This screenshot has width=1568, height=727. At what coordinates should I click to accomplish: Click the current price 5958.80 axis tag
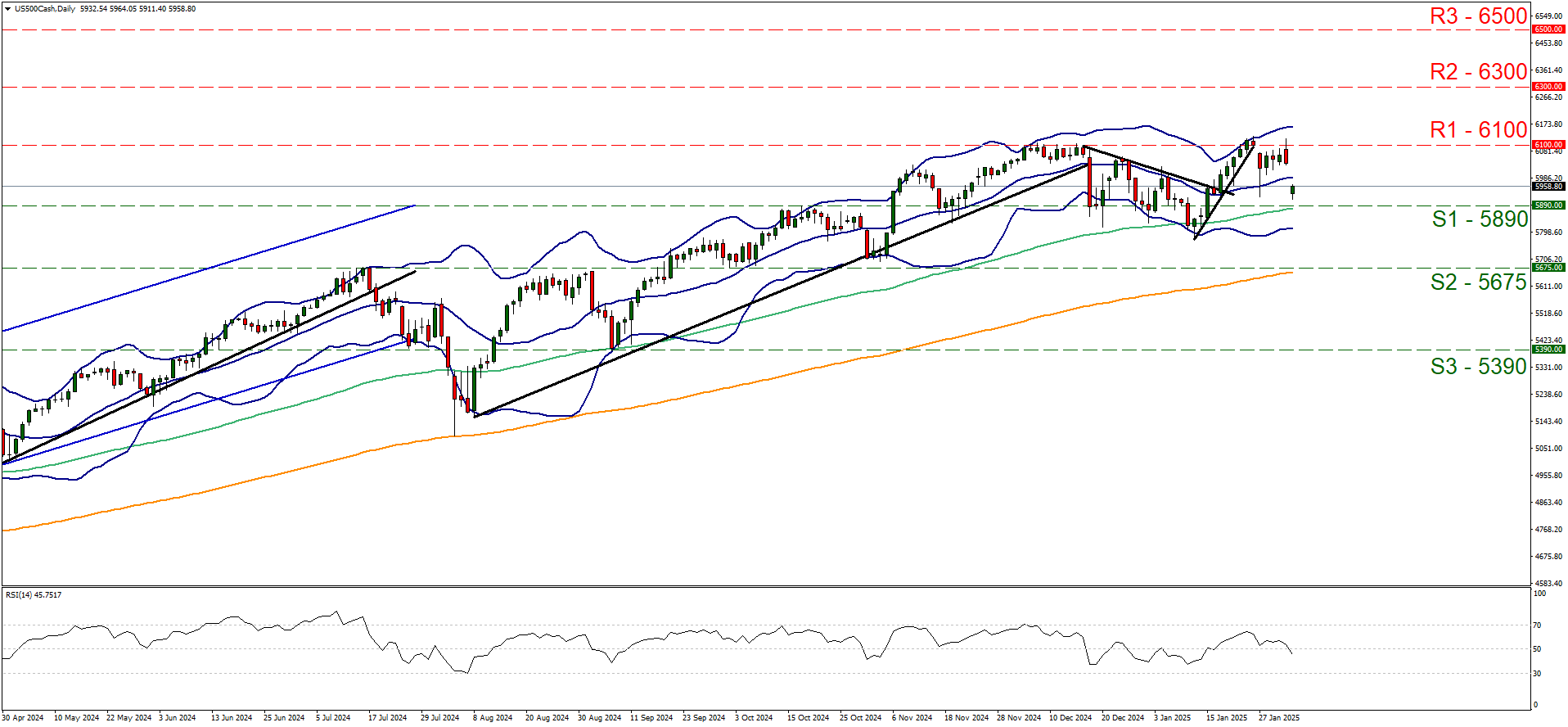tap(1548, 187)
